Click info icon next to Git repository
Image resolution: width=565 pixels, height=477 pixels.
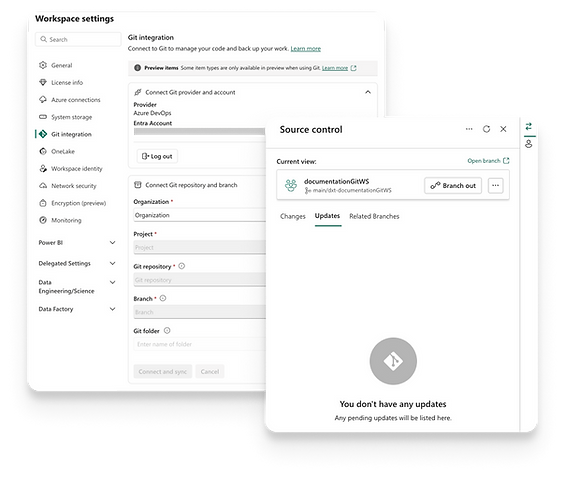click(182, 266)
